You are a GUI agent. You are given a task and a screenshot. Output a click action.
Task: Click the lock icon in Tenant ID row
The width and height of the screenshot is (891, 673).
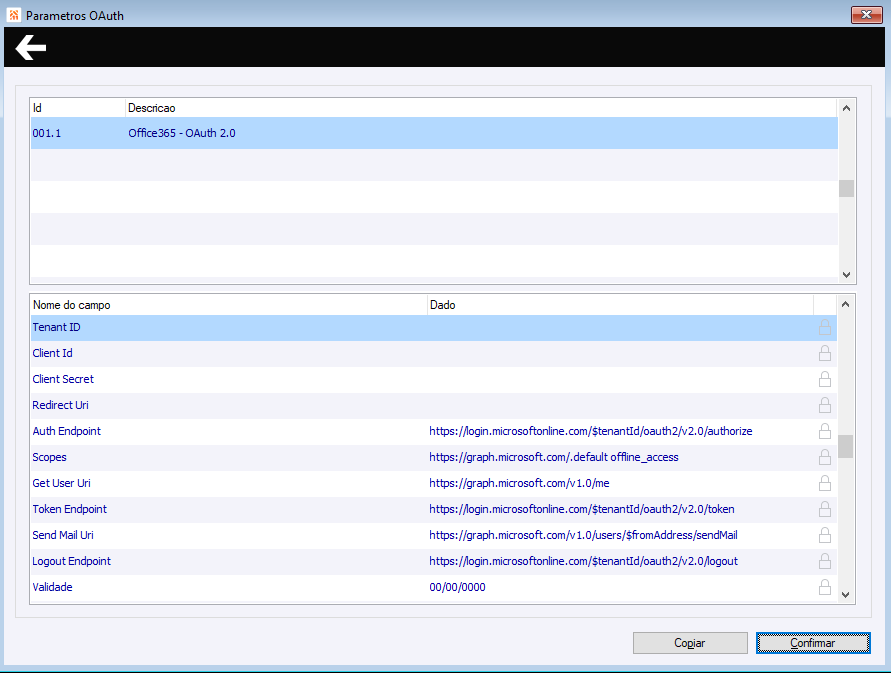(x=825, y=327)
